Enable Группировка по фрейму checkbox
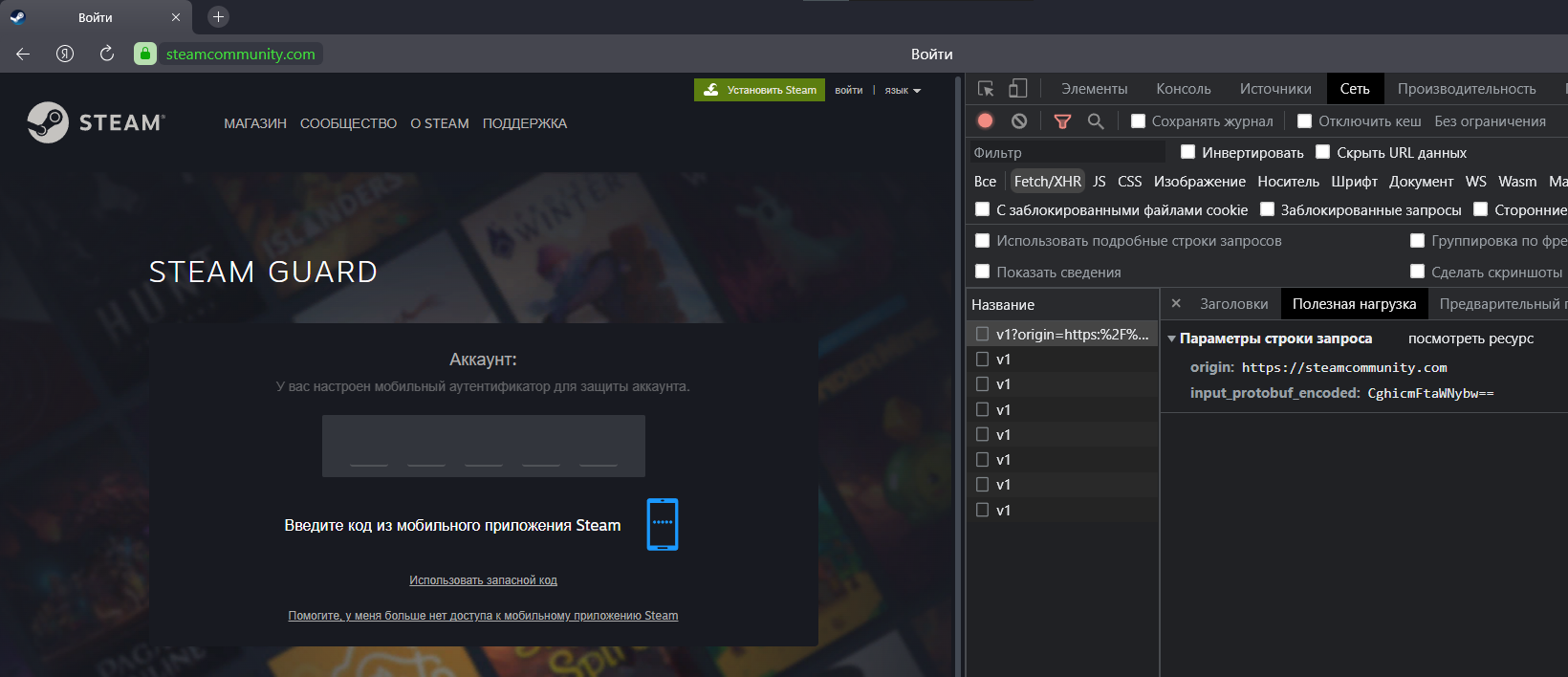The height and width of the screenshot is (677, 1568). tap(1417, 241)
